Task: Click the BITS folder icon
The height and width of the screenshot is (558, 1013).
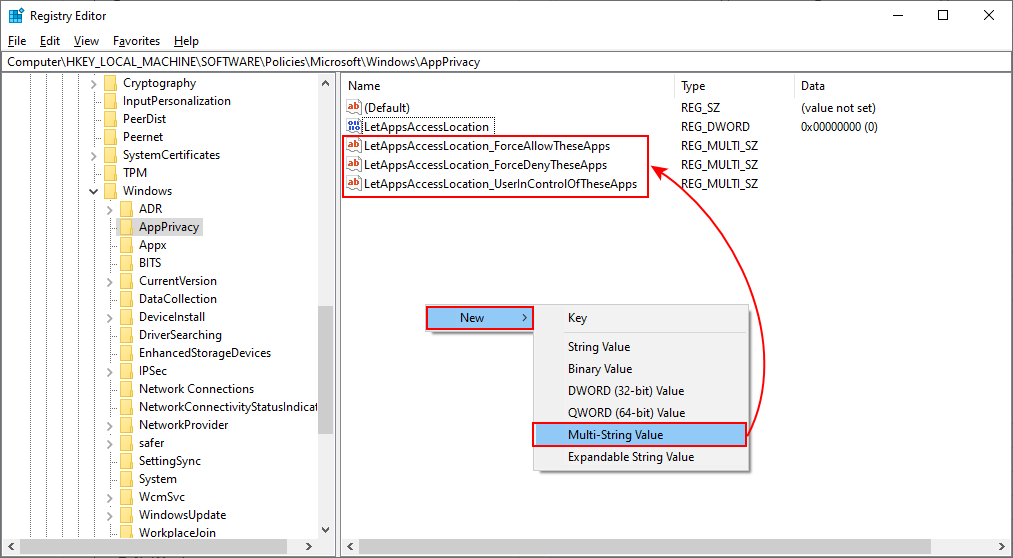Action: (127, 263)
